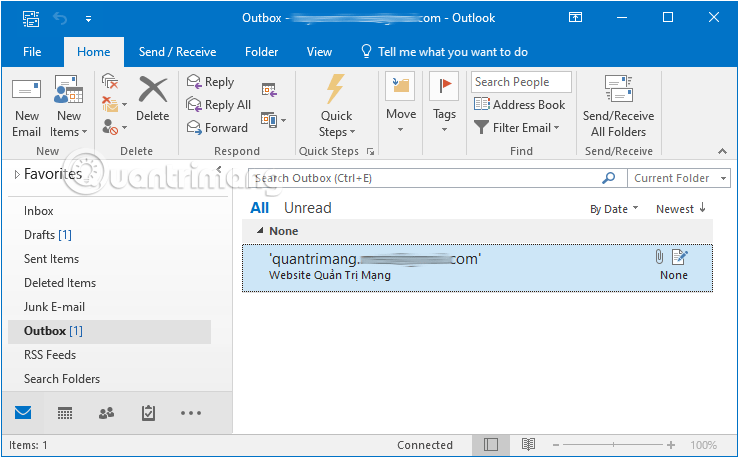Click the Reply All button

(x=219, y=104)
